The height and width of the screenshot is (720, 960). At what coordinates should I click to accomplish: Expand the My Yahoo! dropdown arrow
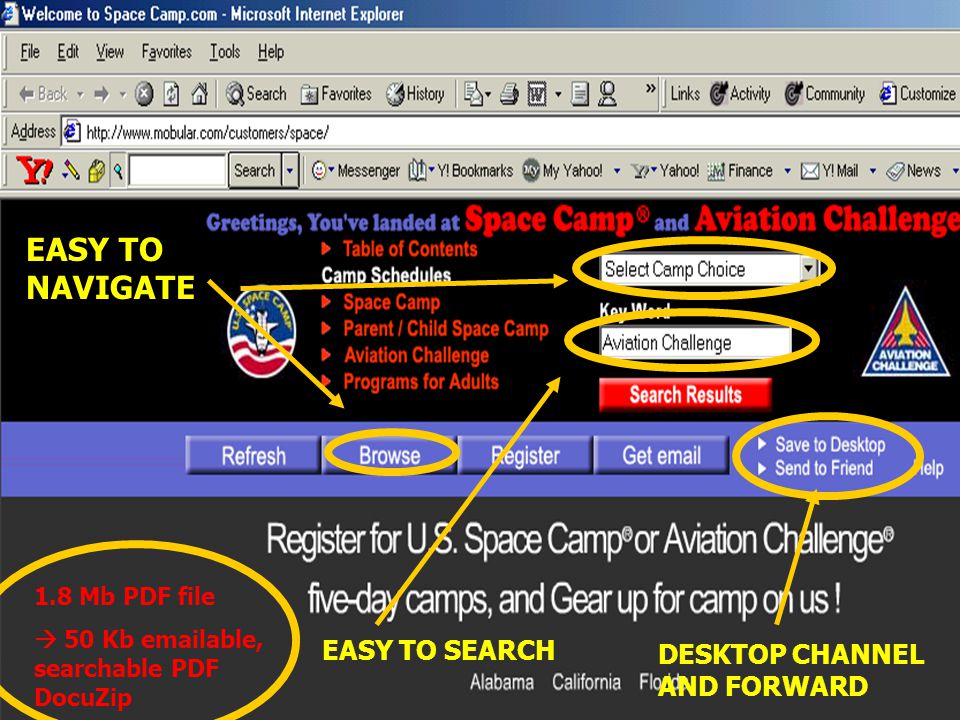(x=617, y=171)
